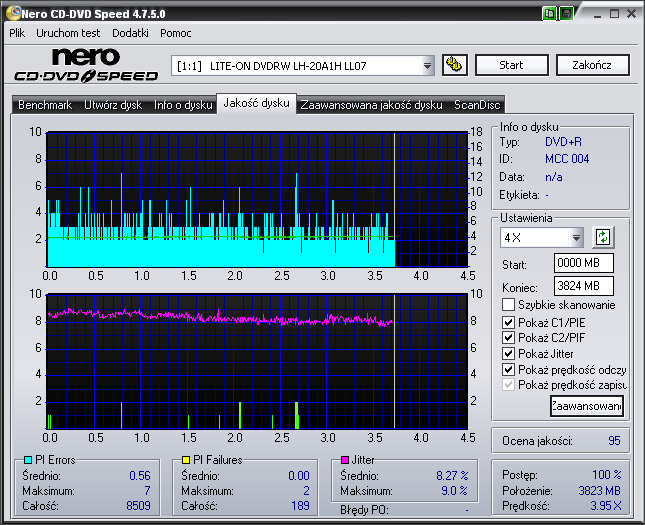The image size is (645, 525).
Task: Open the Uruchom test menu
Action: point(68,33)
